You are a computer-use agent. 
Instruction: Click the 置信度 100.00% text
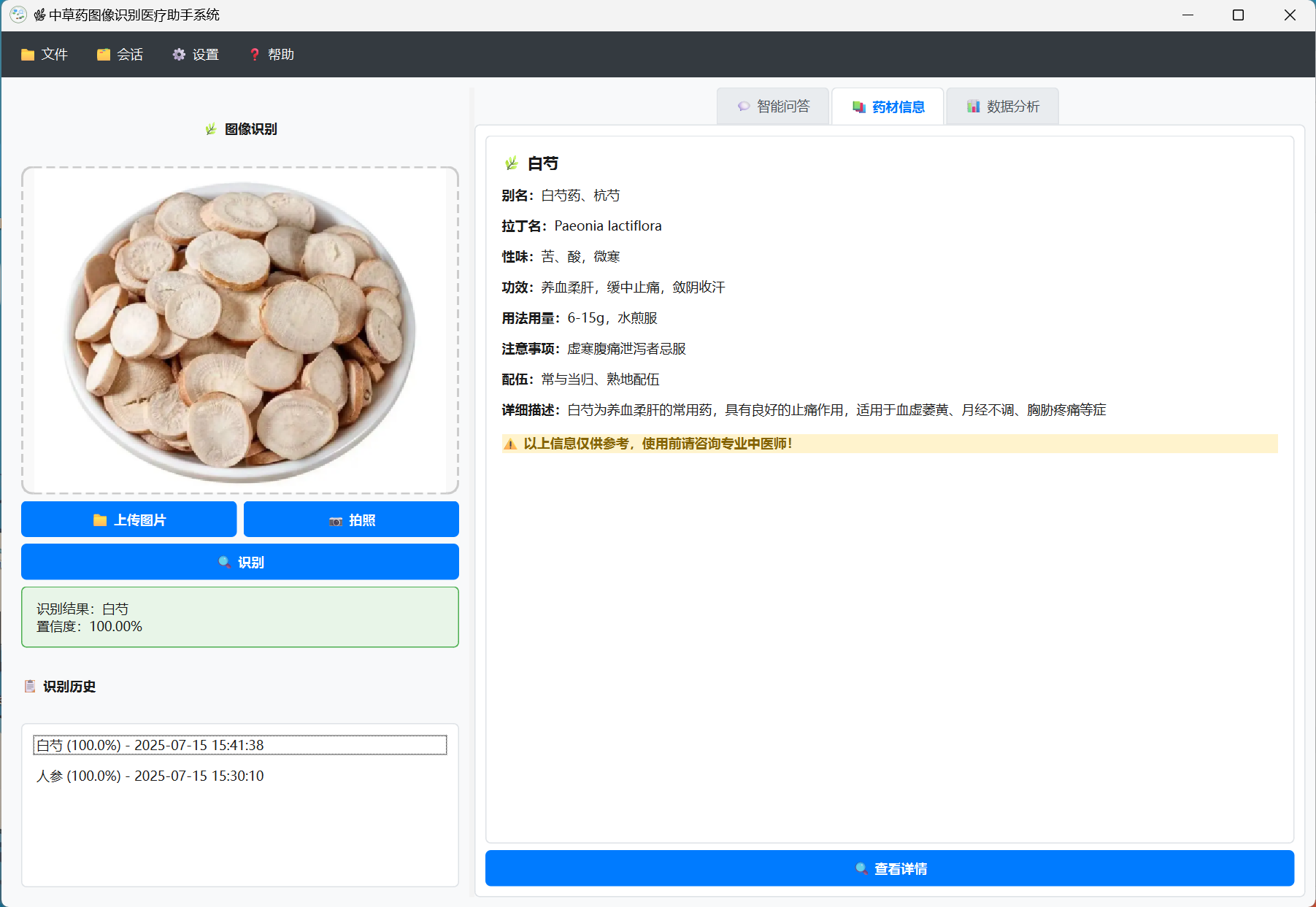[89, 627]
